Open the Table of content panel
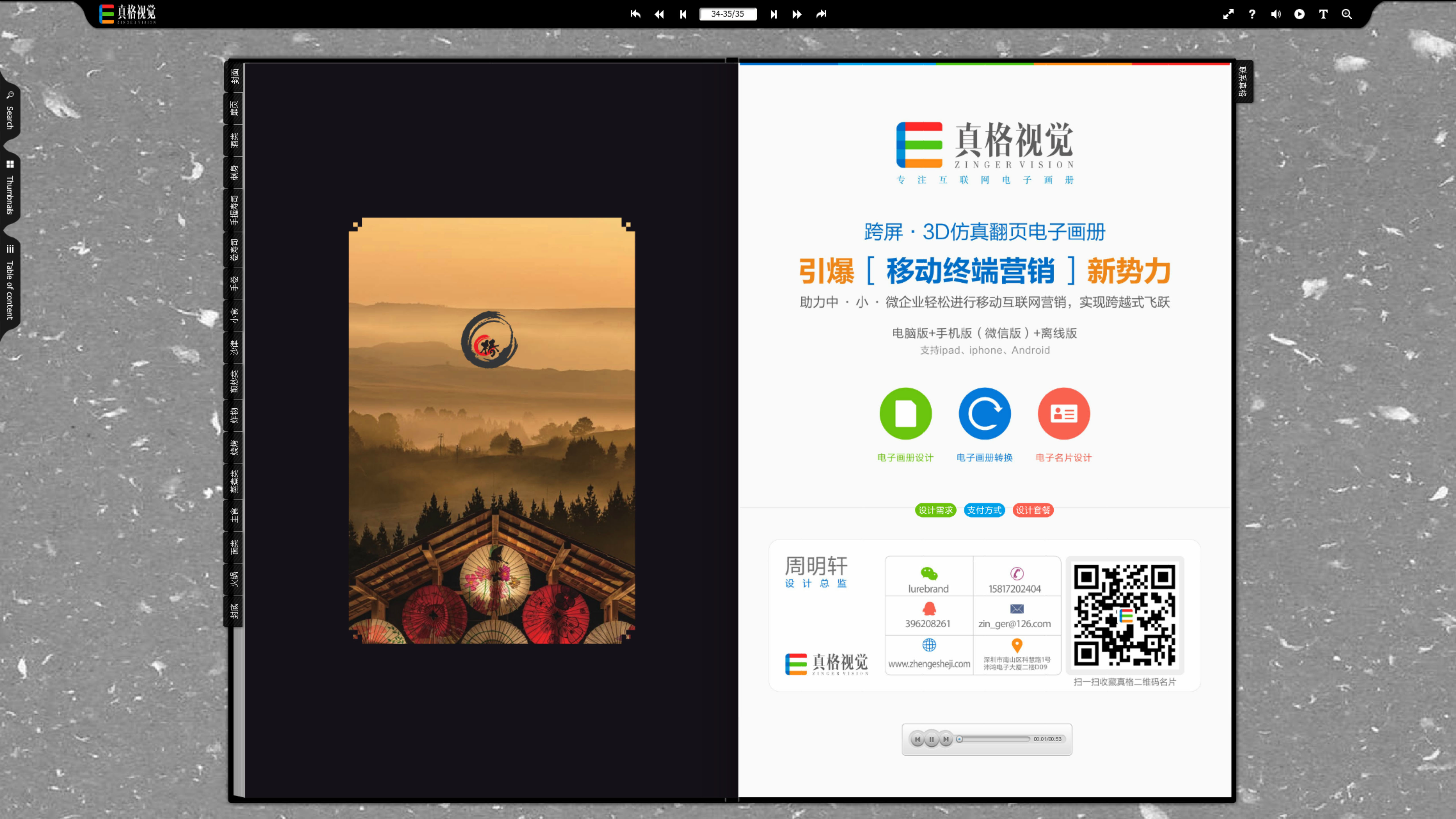 [x=10, y=280]
